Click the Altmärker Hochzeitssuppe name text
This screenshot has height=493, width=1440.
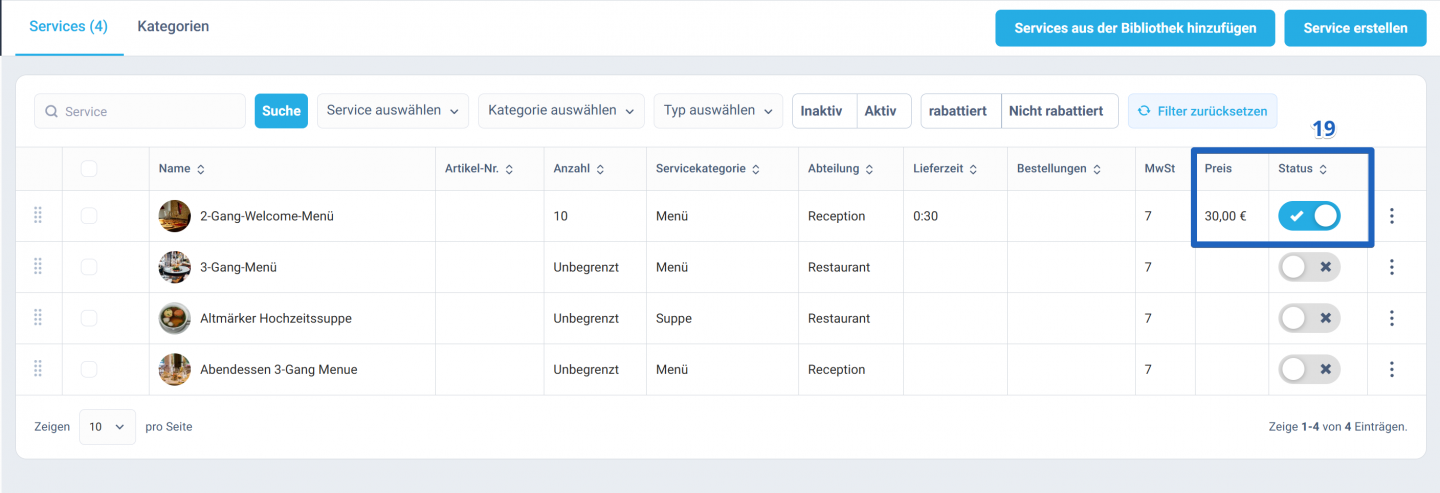276,318
